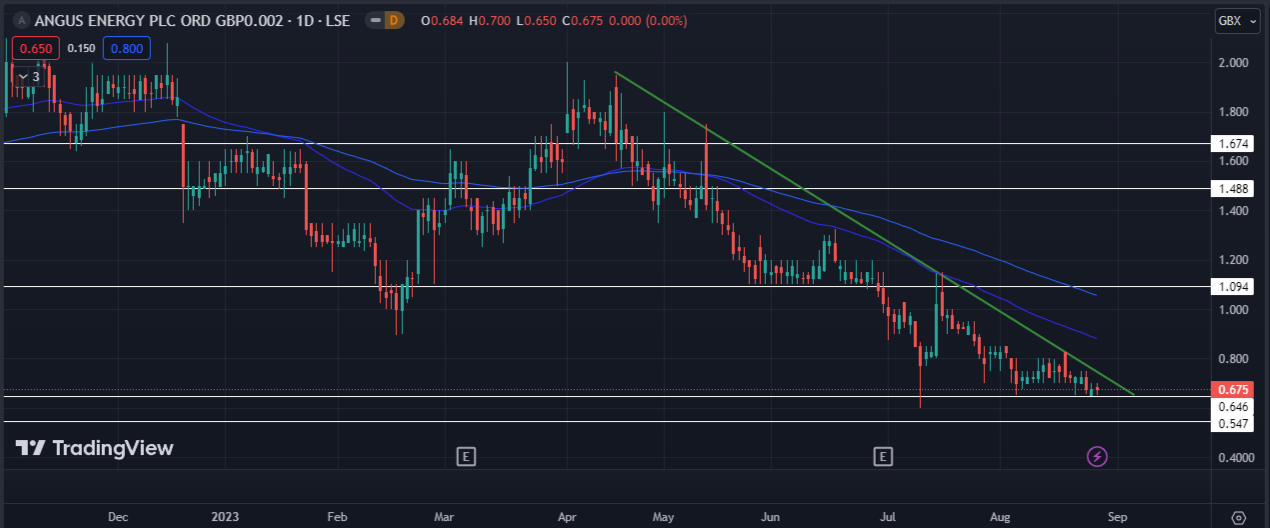The width and height of the screenshot is (1270, 528).
Task: Click the Feb label on time axis
Action: 337,517
